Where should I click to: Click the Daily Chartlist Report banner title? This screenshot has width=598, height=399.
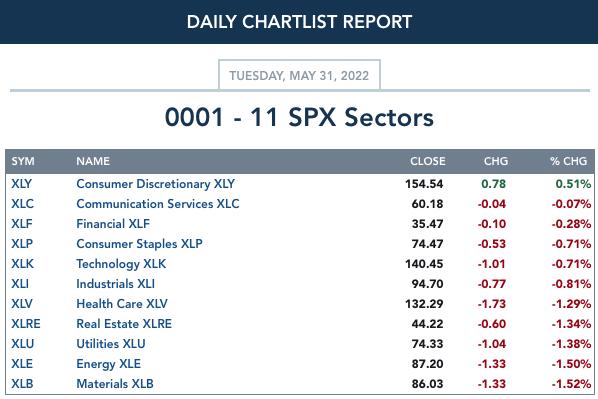click(x=299, y=22)
